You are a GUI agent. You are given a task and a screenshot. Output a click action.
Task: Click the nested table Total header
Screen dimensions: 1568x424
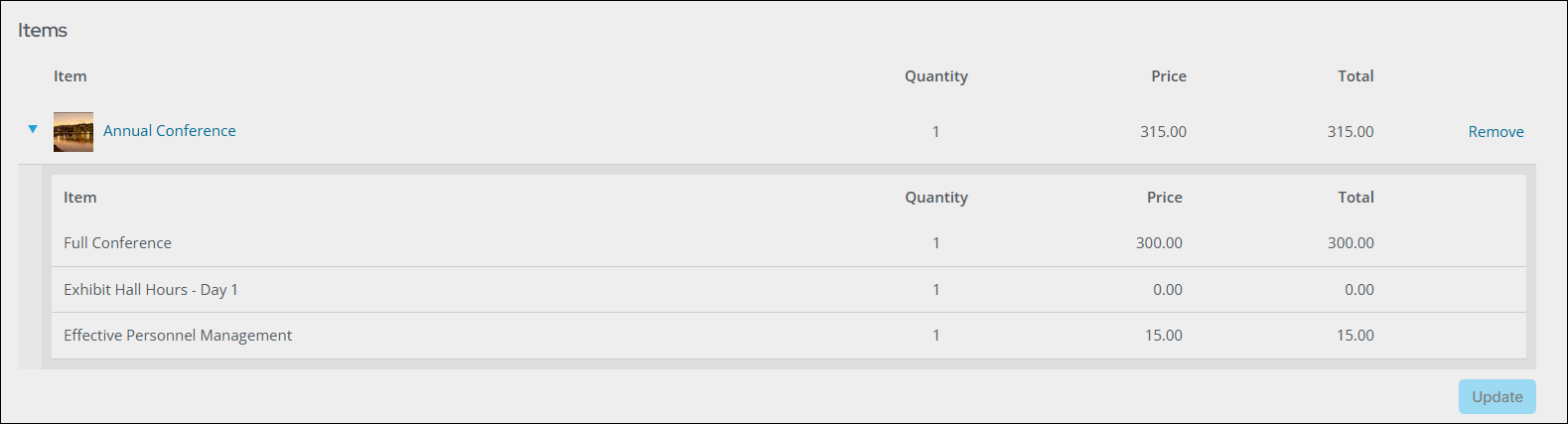pyautogui.click(x=1355, y=198)
